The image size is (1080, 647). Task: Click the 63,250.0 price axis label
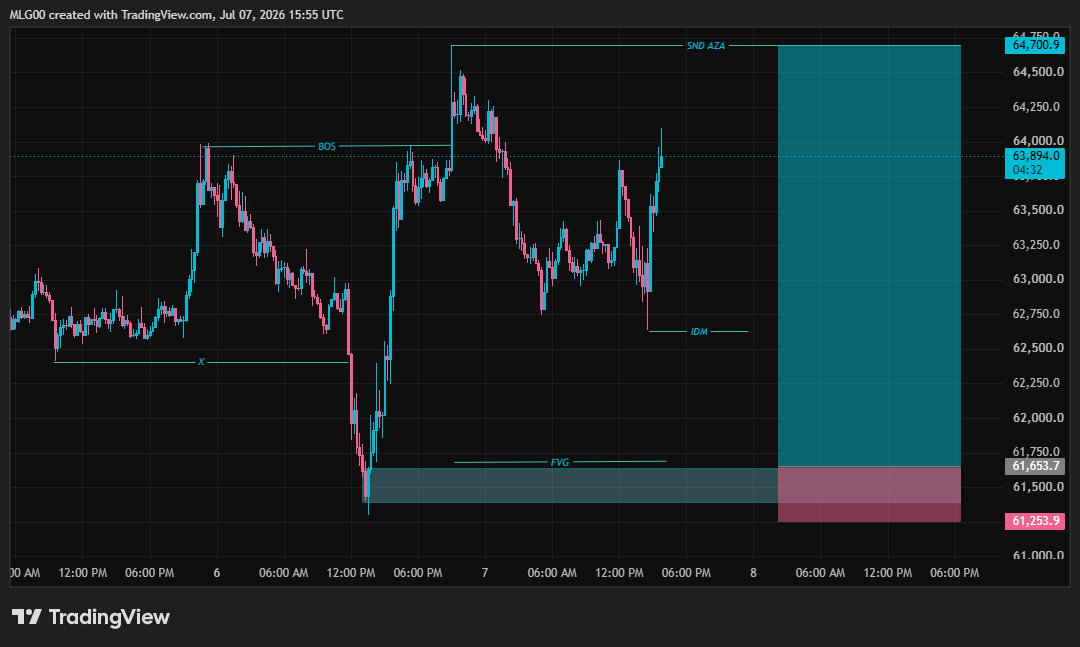pos(1036,245)
